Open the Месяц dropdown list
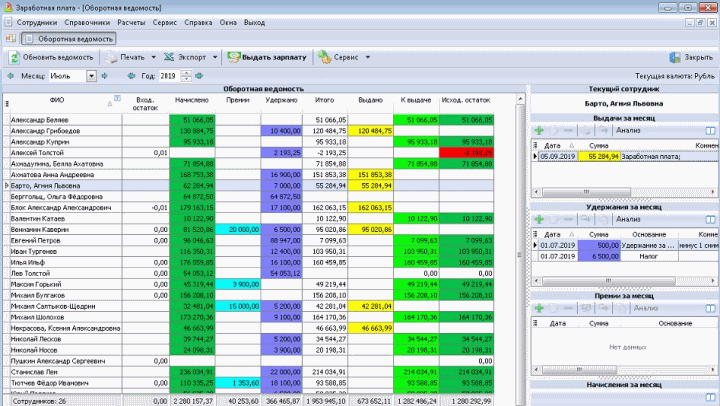The height and width of the screenshot is (406, 720). [91, 76]
